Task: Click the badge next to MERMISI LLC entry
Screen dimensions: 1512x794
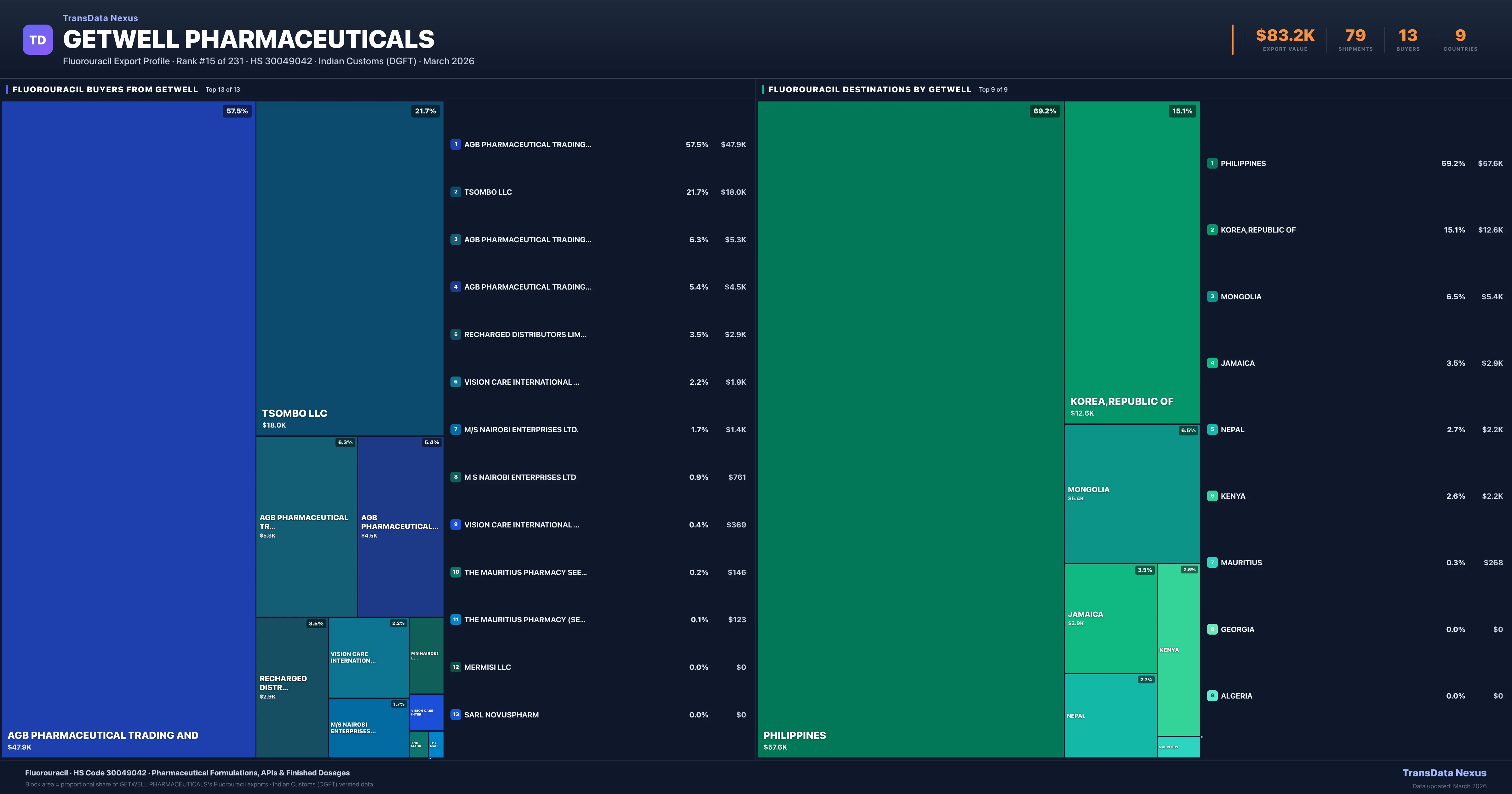Action: click(455, 667)
